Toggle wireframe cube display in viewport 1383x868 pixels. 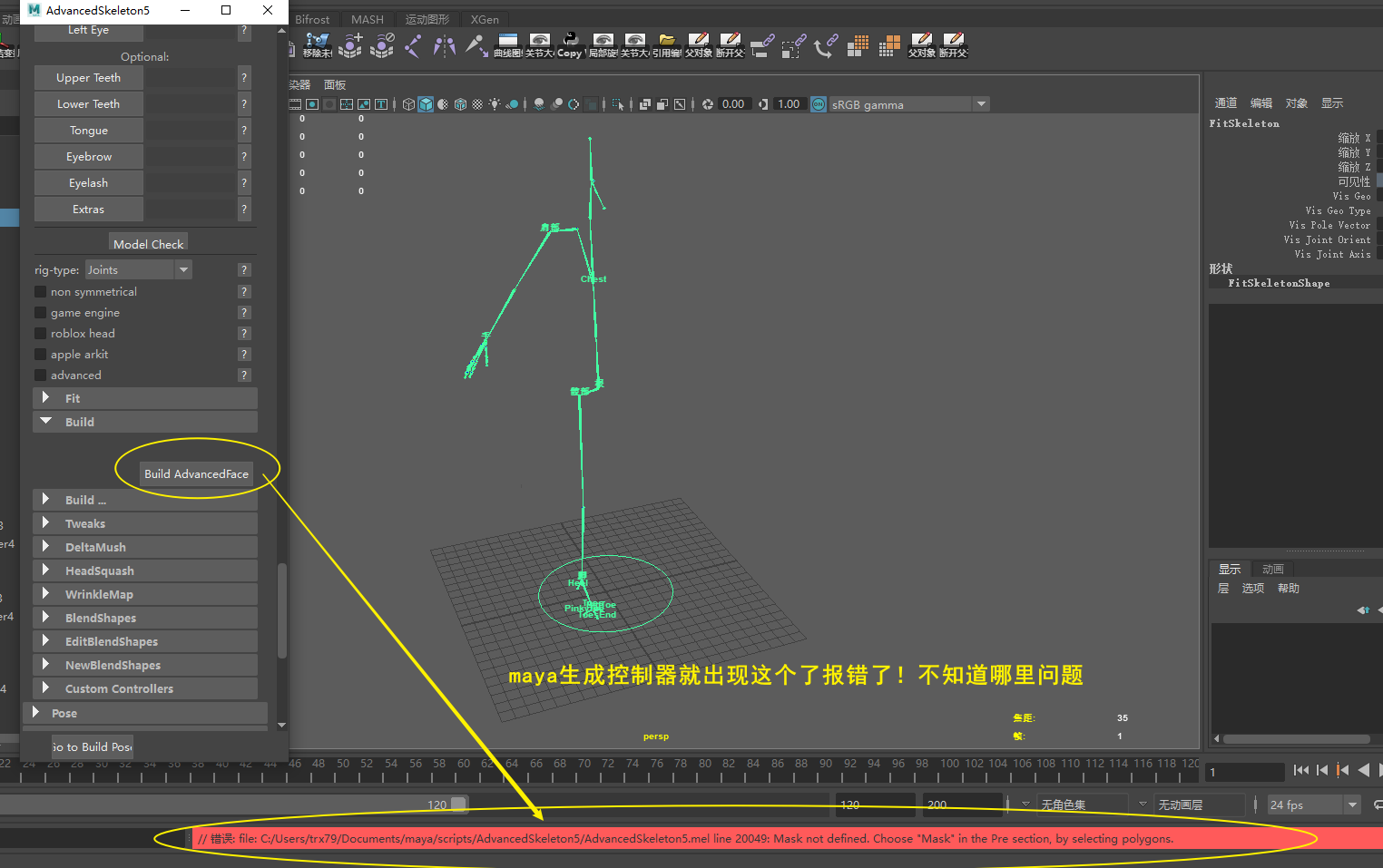pyautogui.click(x=408, y=104)
